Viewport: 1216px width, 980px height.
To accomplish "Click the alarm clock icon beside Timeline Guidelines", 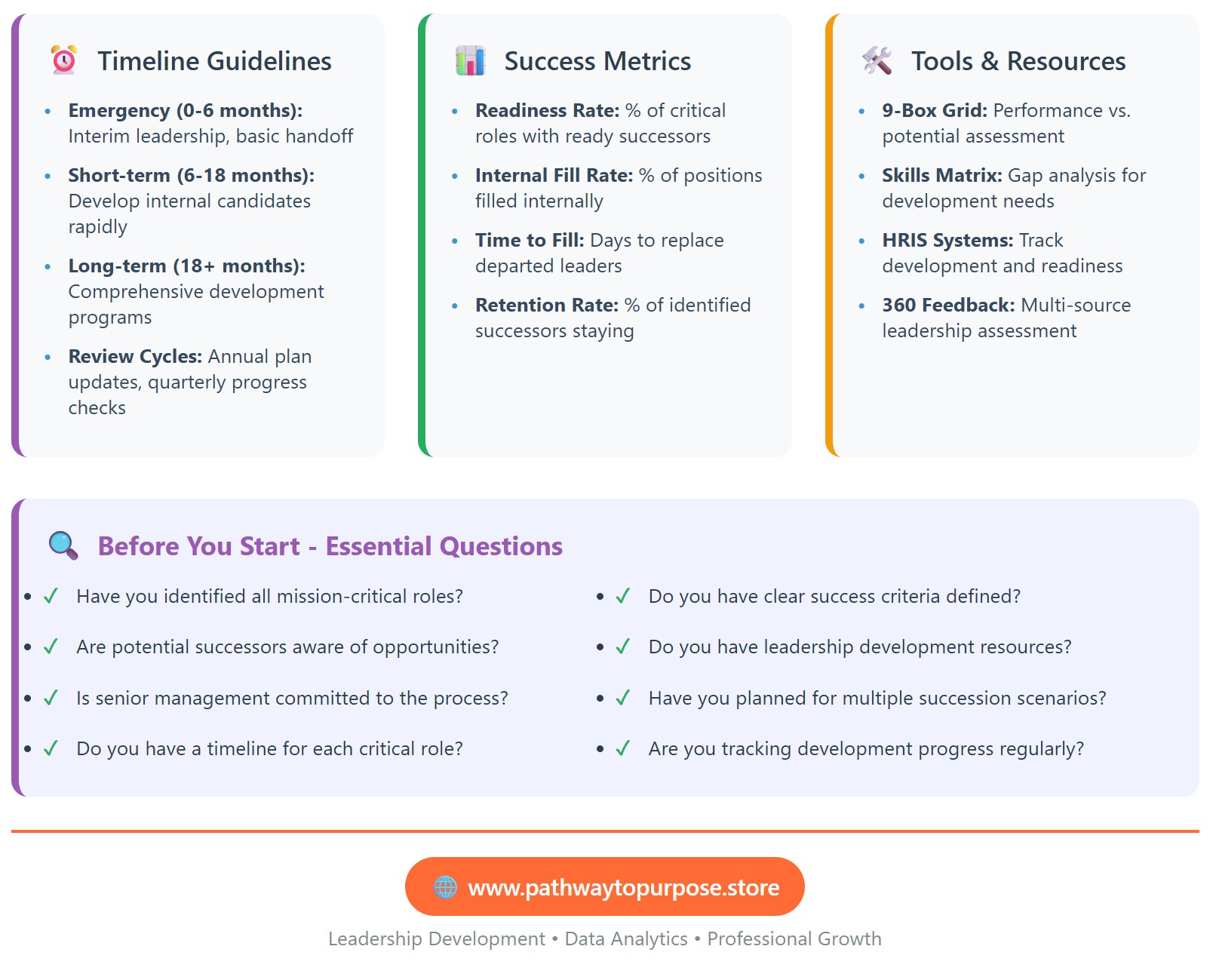I will point(64,60).
